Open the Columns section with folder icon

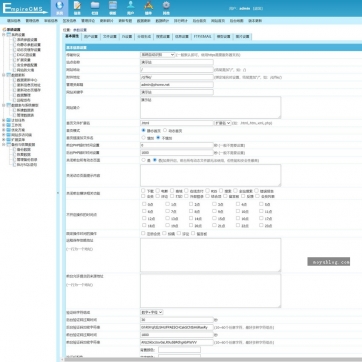click(x=95, y=8)
